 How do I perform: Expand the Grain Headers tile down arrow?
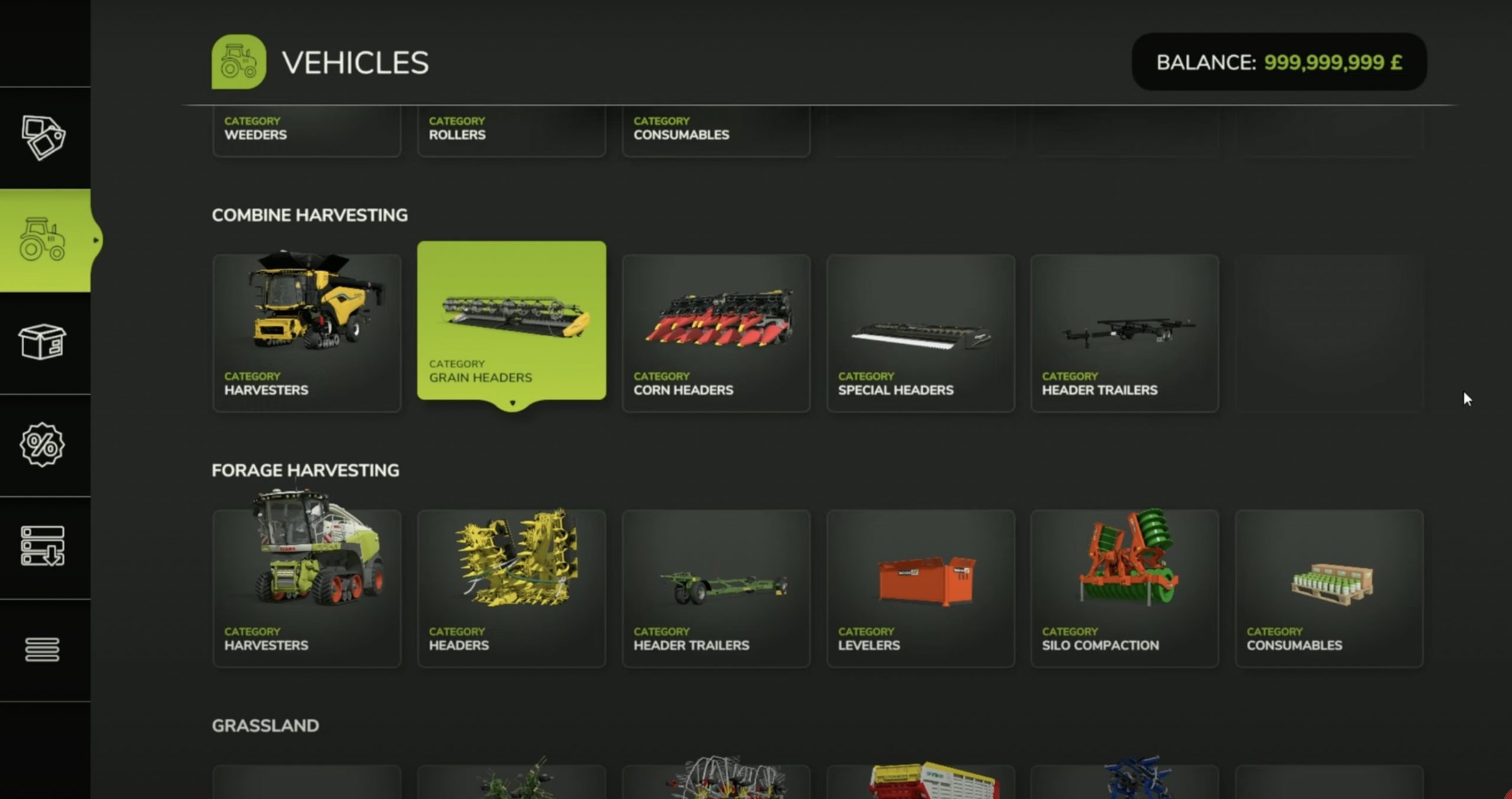(512, 403)
